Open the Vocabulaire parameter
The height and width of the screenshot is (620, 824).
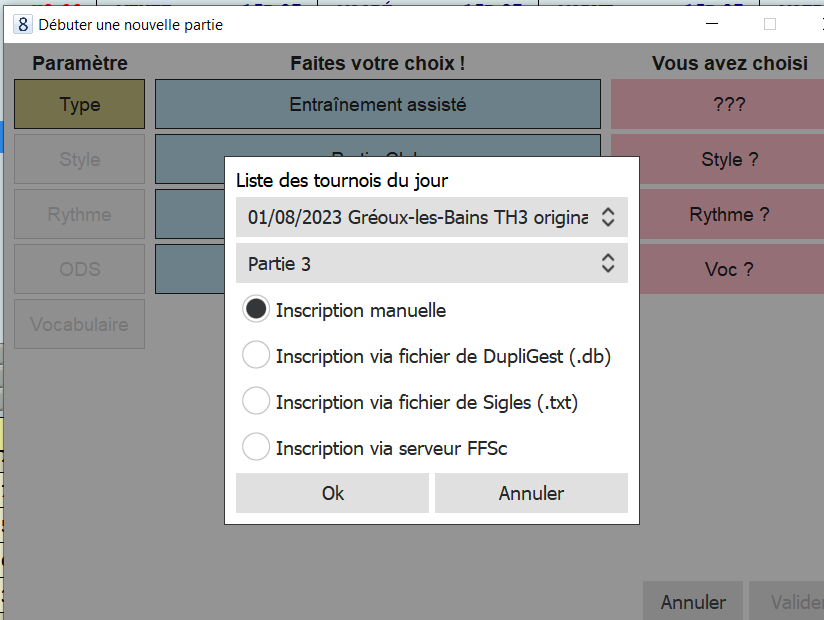click(80, 325)
